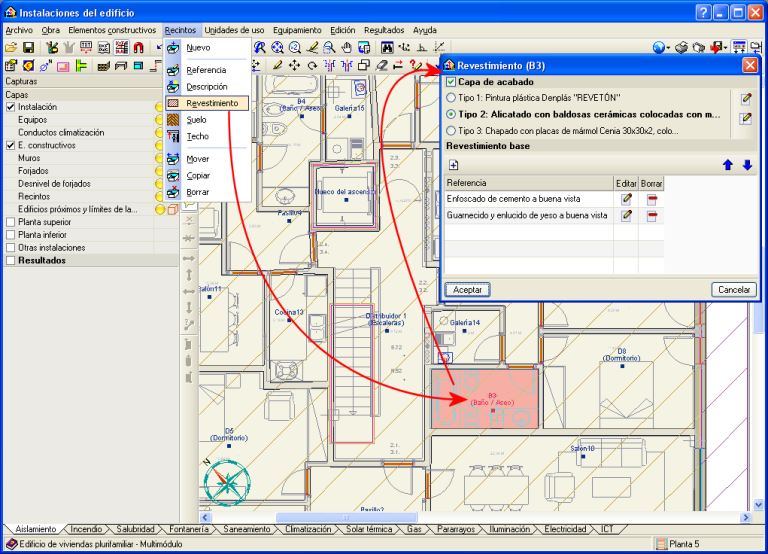
Task: Click the add new base covering icon
Action: (453, 165)
